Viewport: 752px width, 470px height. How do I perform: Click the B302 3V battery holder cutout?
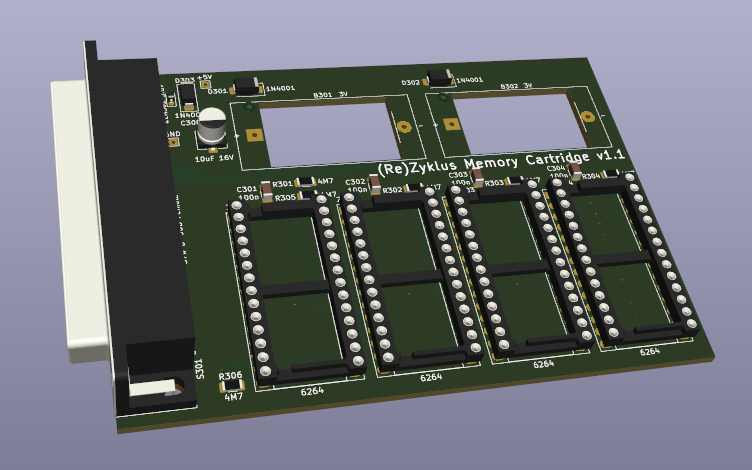point(512,118)
